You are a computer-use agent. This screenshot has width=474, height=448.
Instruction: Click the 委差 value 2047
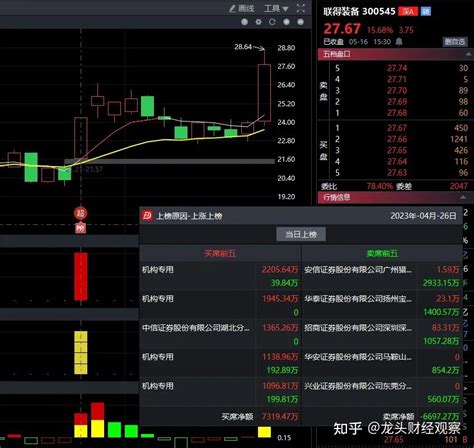coord(459,186)
